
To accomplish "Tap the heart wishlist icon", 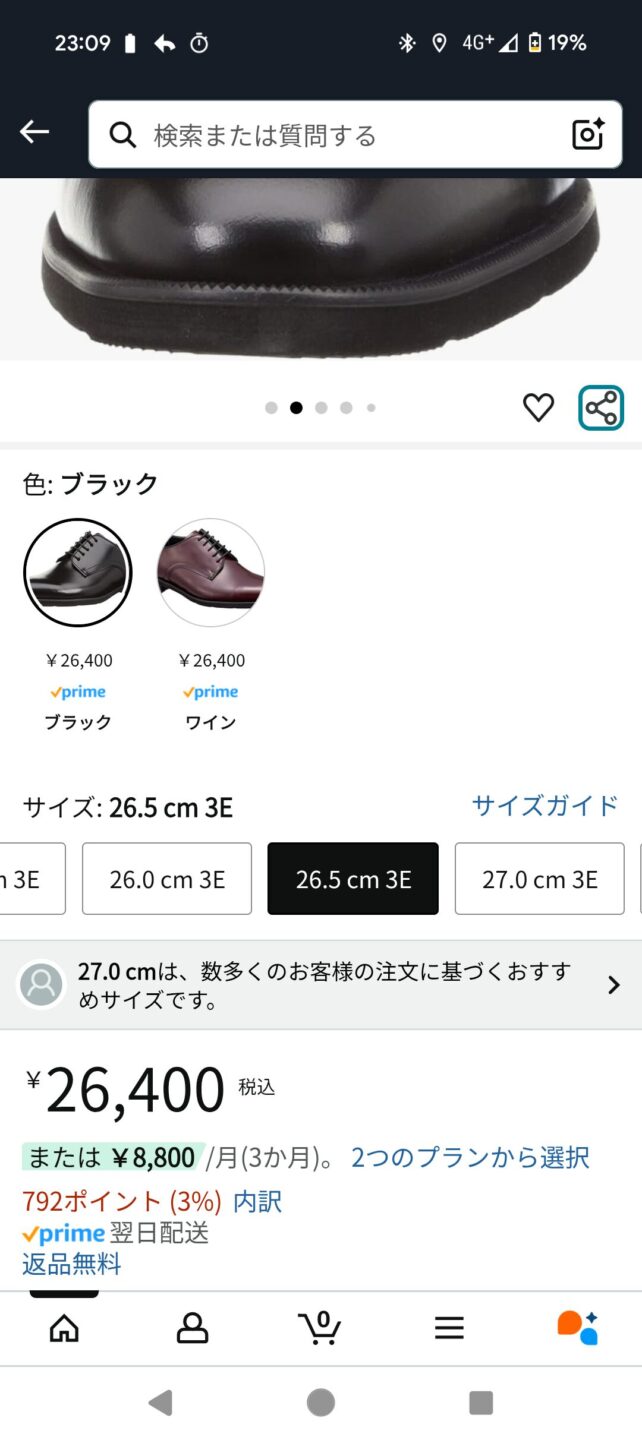I will pyautogui.click(x=538, y=407).
